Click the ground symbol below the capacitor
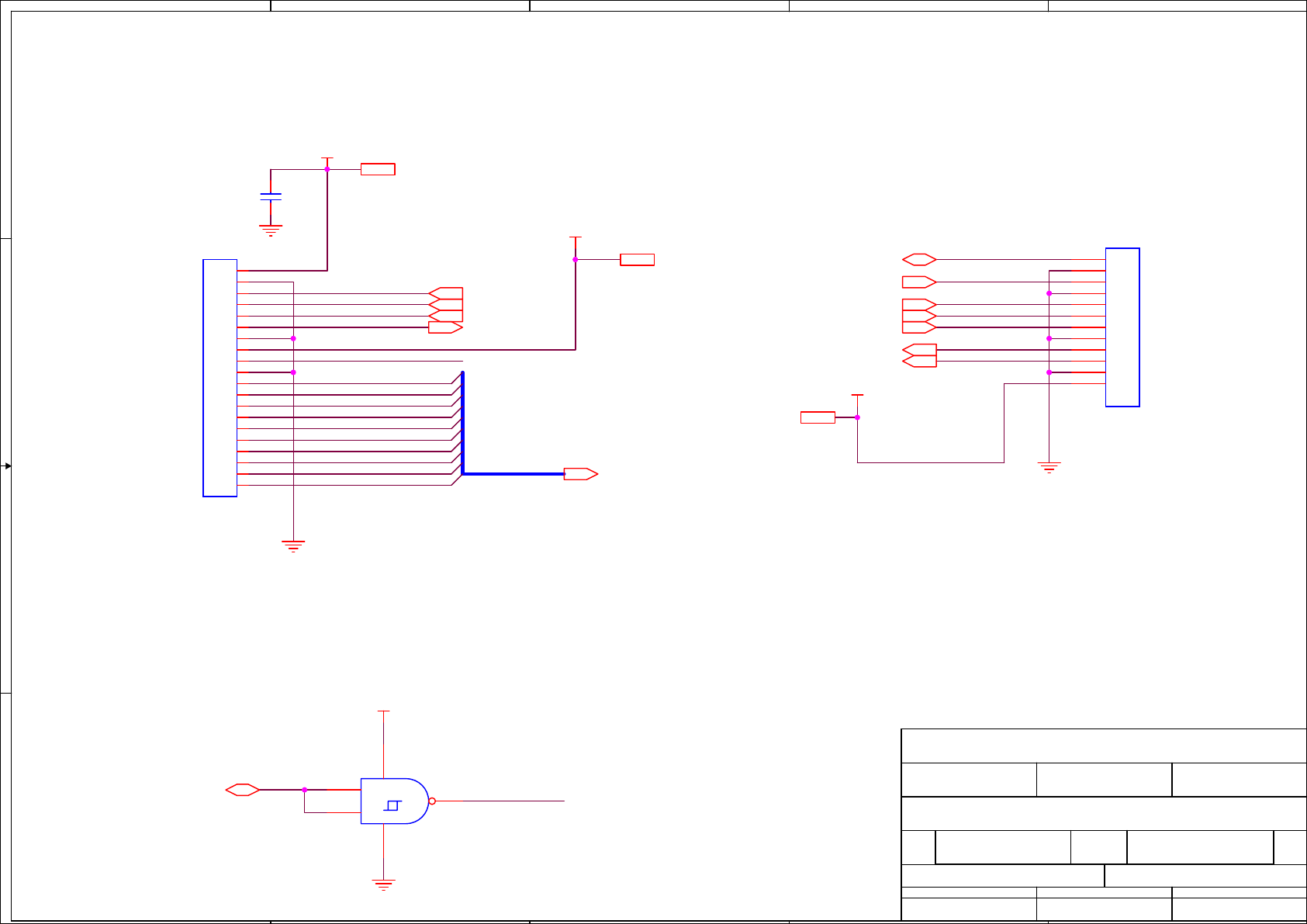The width and height of the screenshot is (1307, 924). [x=271, y=230]
